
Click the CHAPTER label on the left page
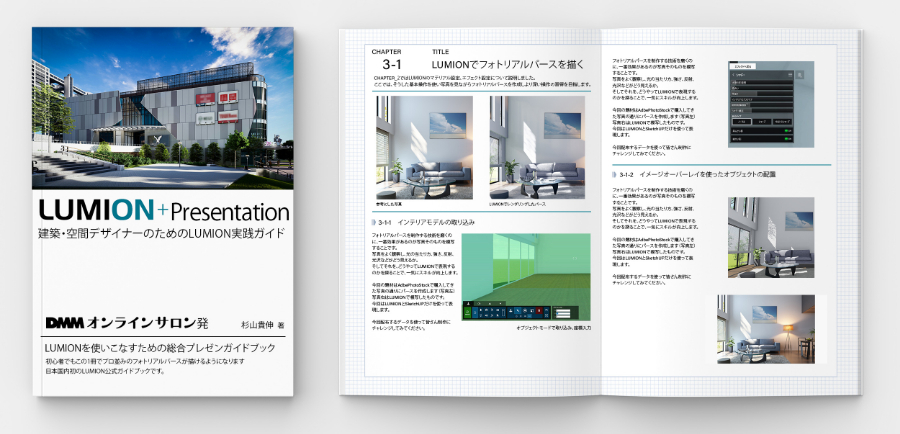pyautogui.click(x=386, y=52)
